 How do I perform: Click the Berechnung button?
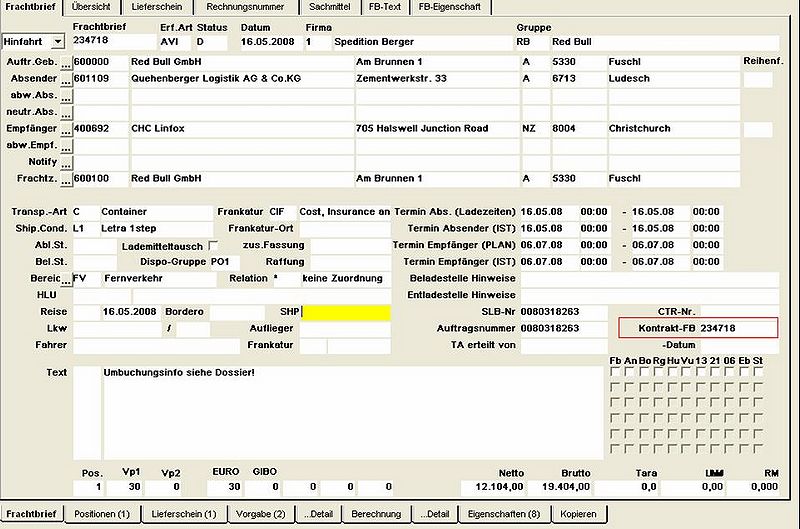click(x=376, y=514)
